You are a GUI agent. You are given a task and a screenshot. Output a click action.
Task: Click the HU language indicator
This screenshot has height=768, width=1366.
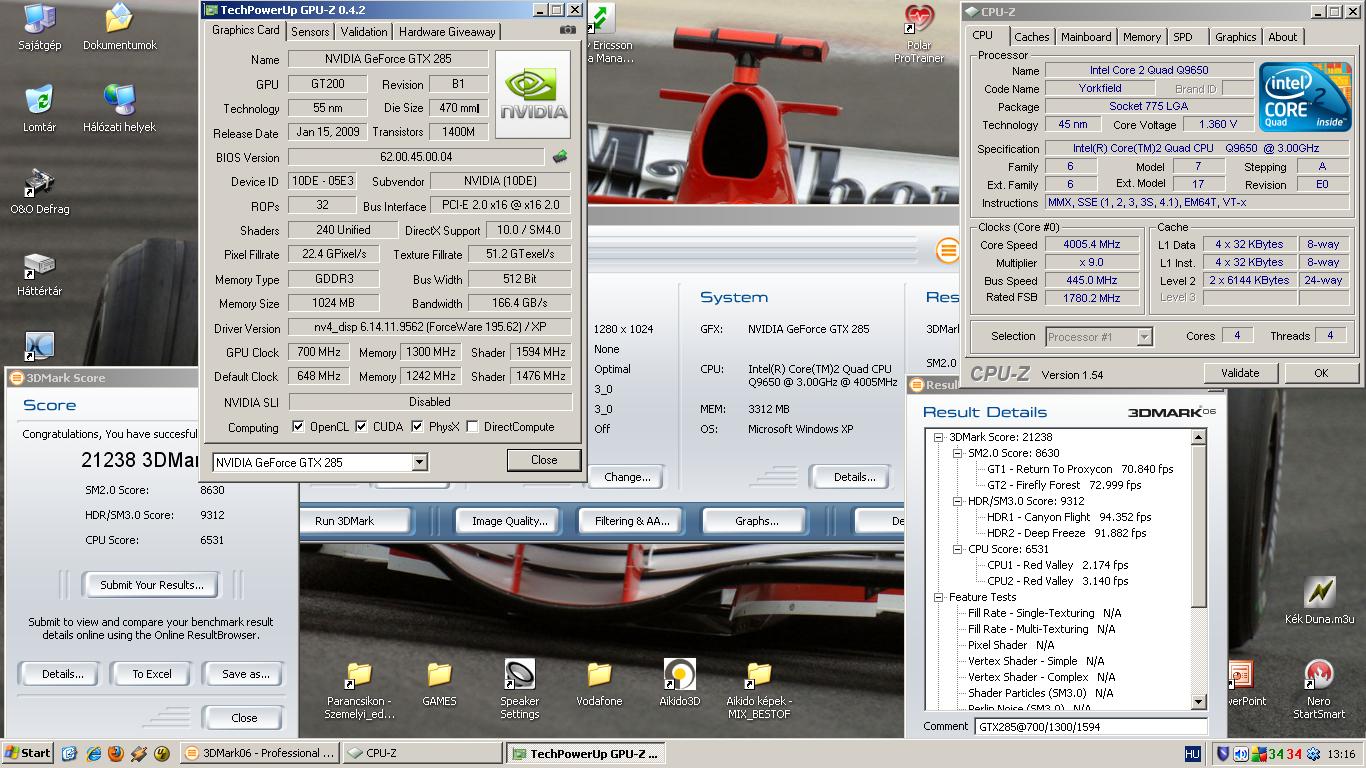point(1193,754)
